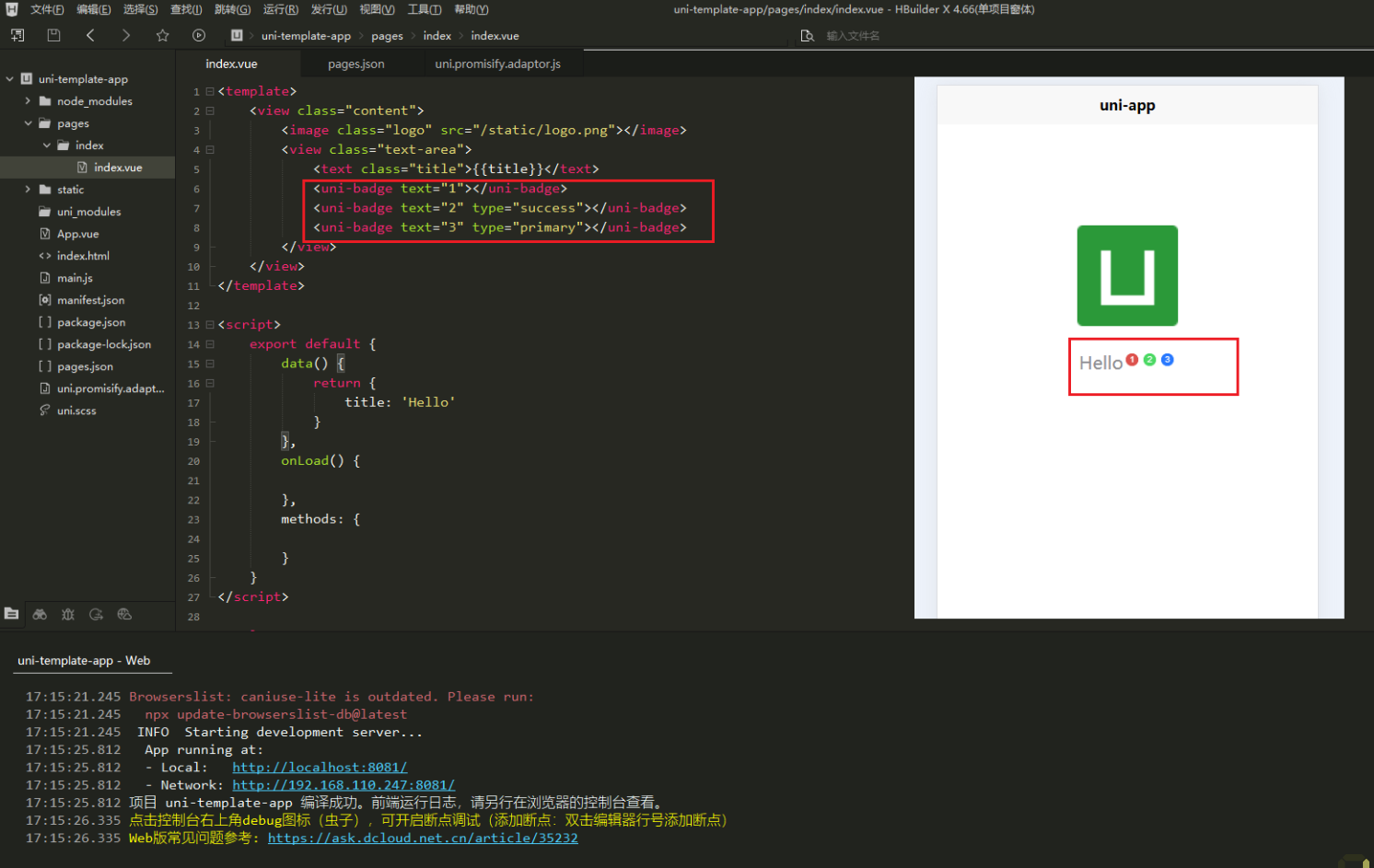This screenshot has width=1374, height=868.
Task: Click the breadcrumb project U icon
Action: pos(237,35)
